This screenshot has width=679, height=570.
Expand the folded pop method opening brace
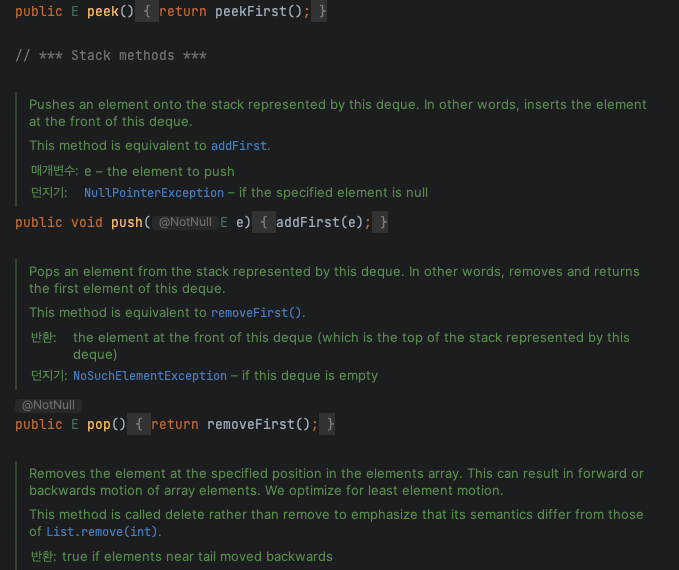coord(141,425)
